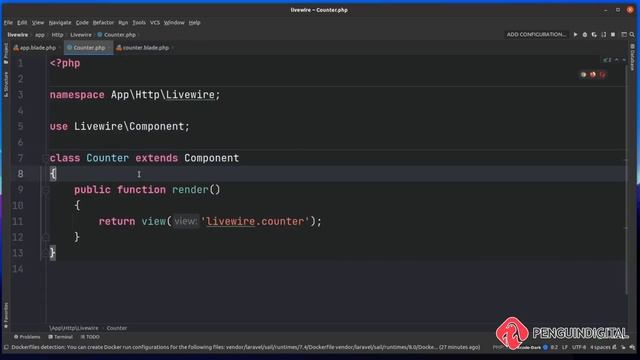The image size is (640, 360).
Task: Open the Add Configuration dropdown
Action: pos(536,35)
